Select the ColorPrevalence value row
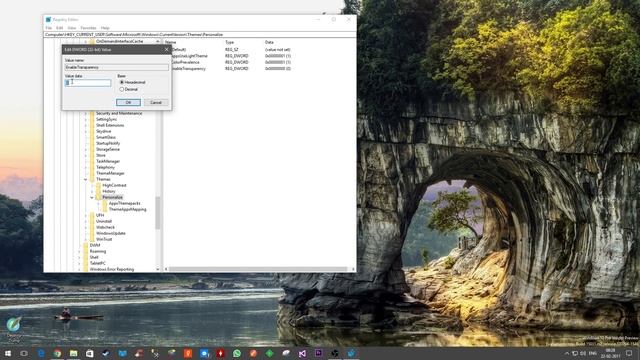640x360 pixels. tap(231, 62)
